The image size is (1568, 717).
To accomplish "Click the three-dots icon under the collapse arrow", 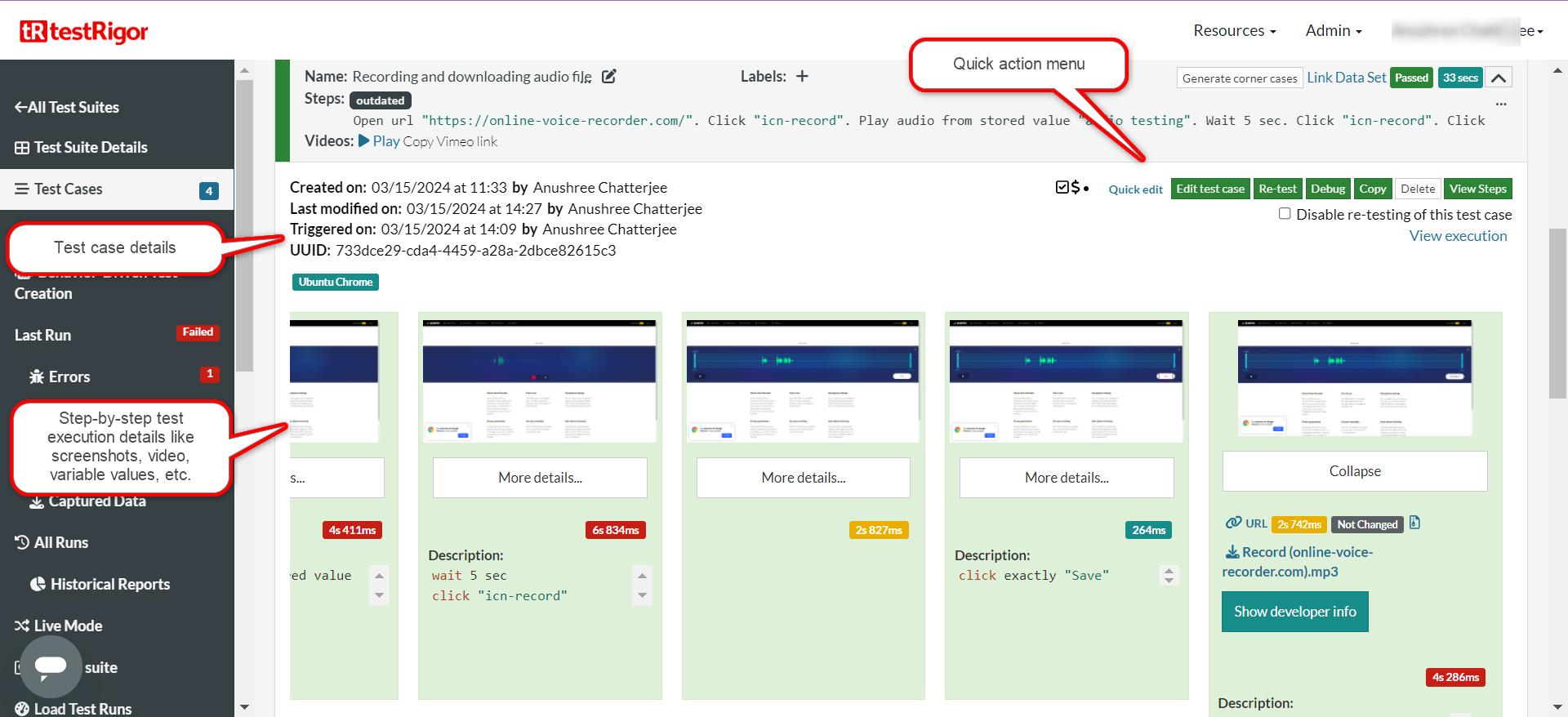I will click(1501, 105).
